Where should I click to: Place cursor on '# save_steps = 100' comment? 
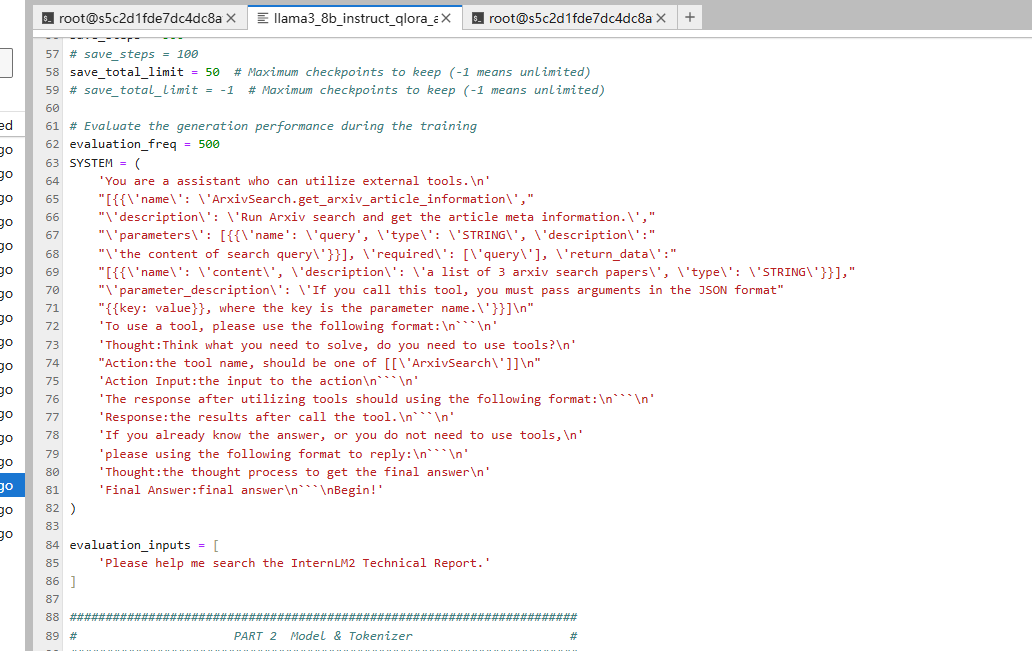tap(134, 54)
